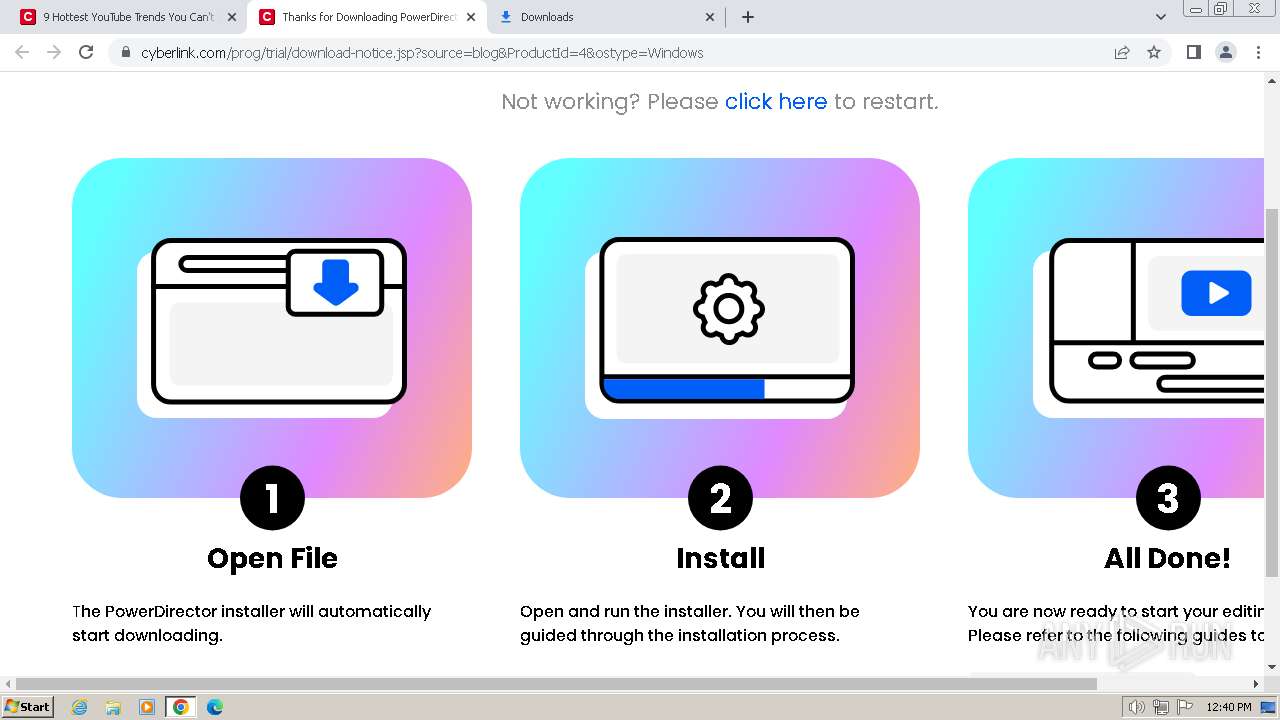Expand the tab search chevron
The width and height of the screenshot is (1280, 720).
tap(1161, 17)
